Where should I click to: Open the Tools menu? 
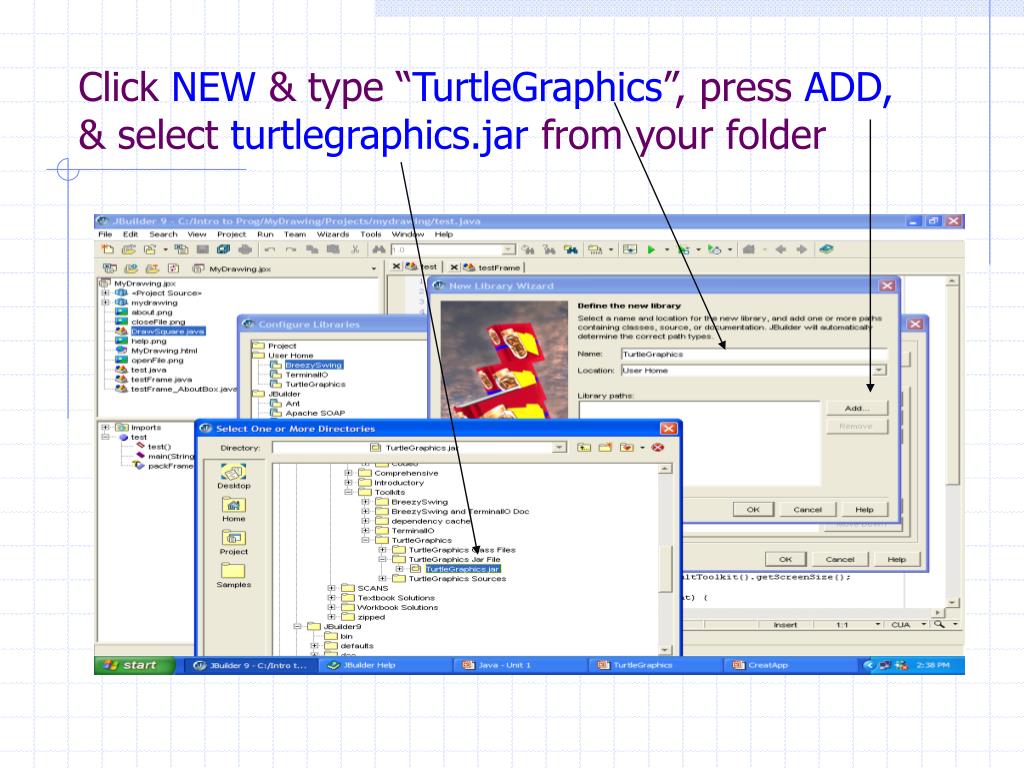tap(371, 234)
